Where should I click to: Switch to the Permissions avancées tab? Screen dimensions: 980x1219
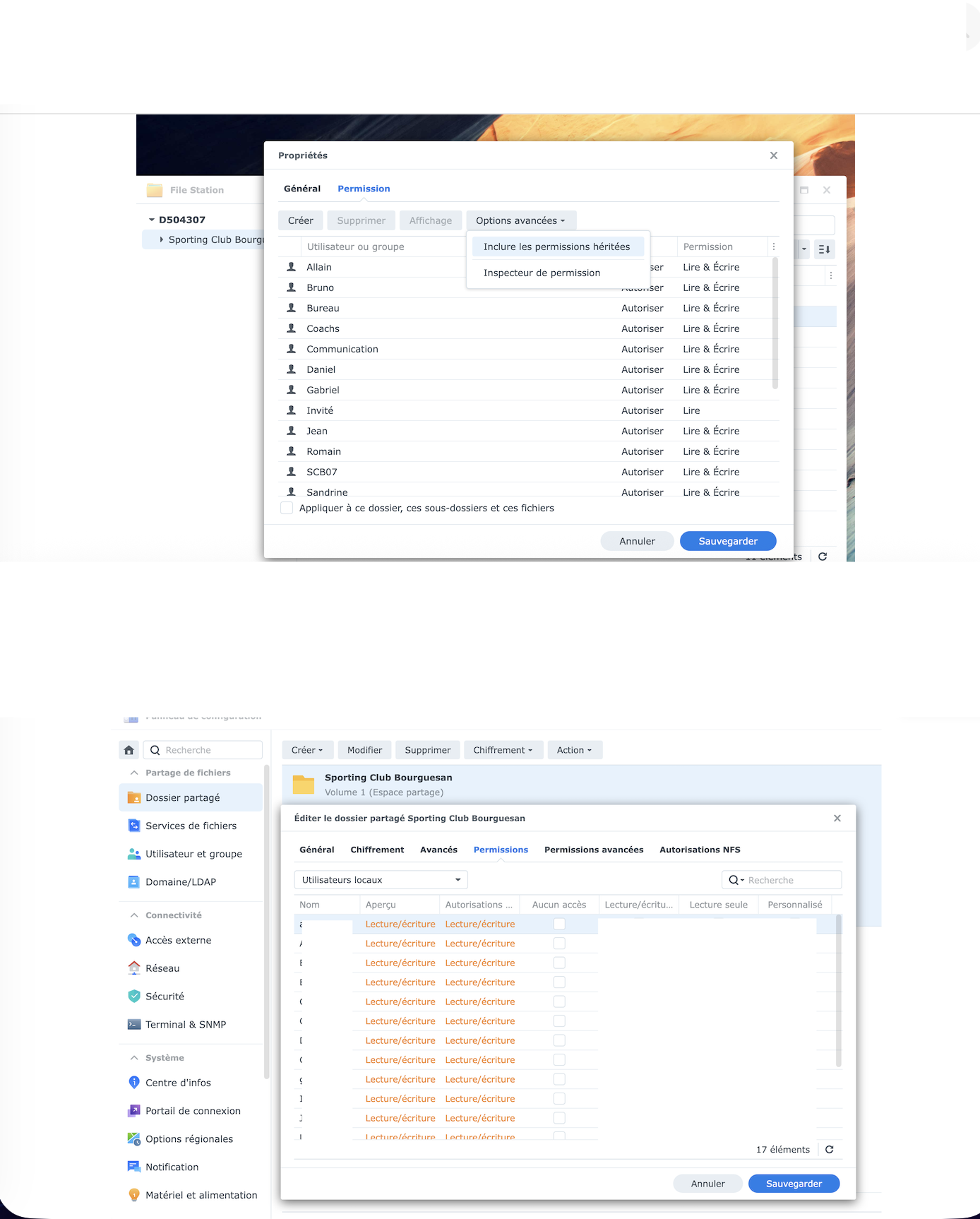tap(594, 850)
